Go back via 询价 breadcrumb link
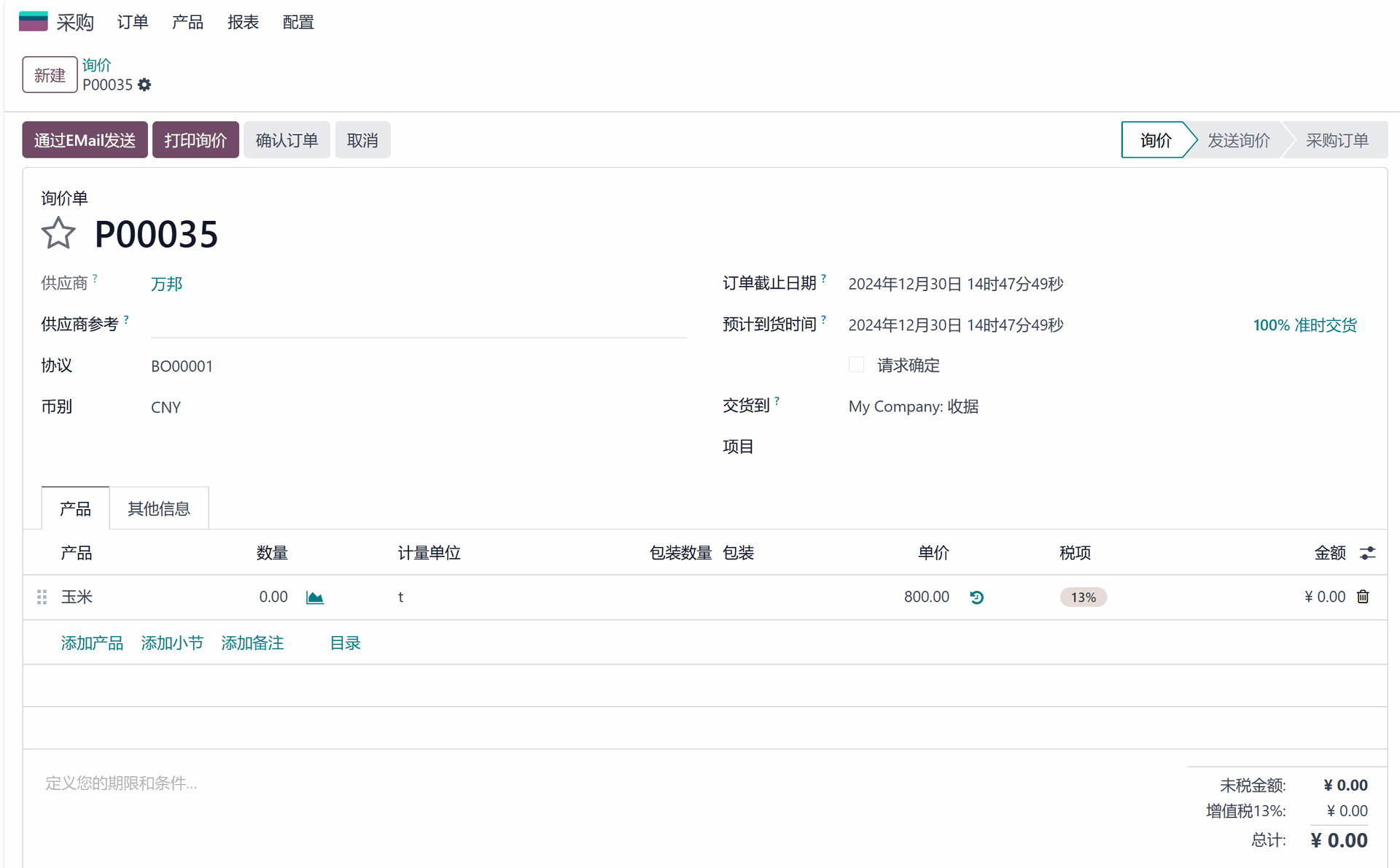1400x868 pixels. click(96, 65)
